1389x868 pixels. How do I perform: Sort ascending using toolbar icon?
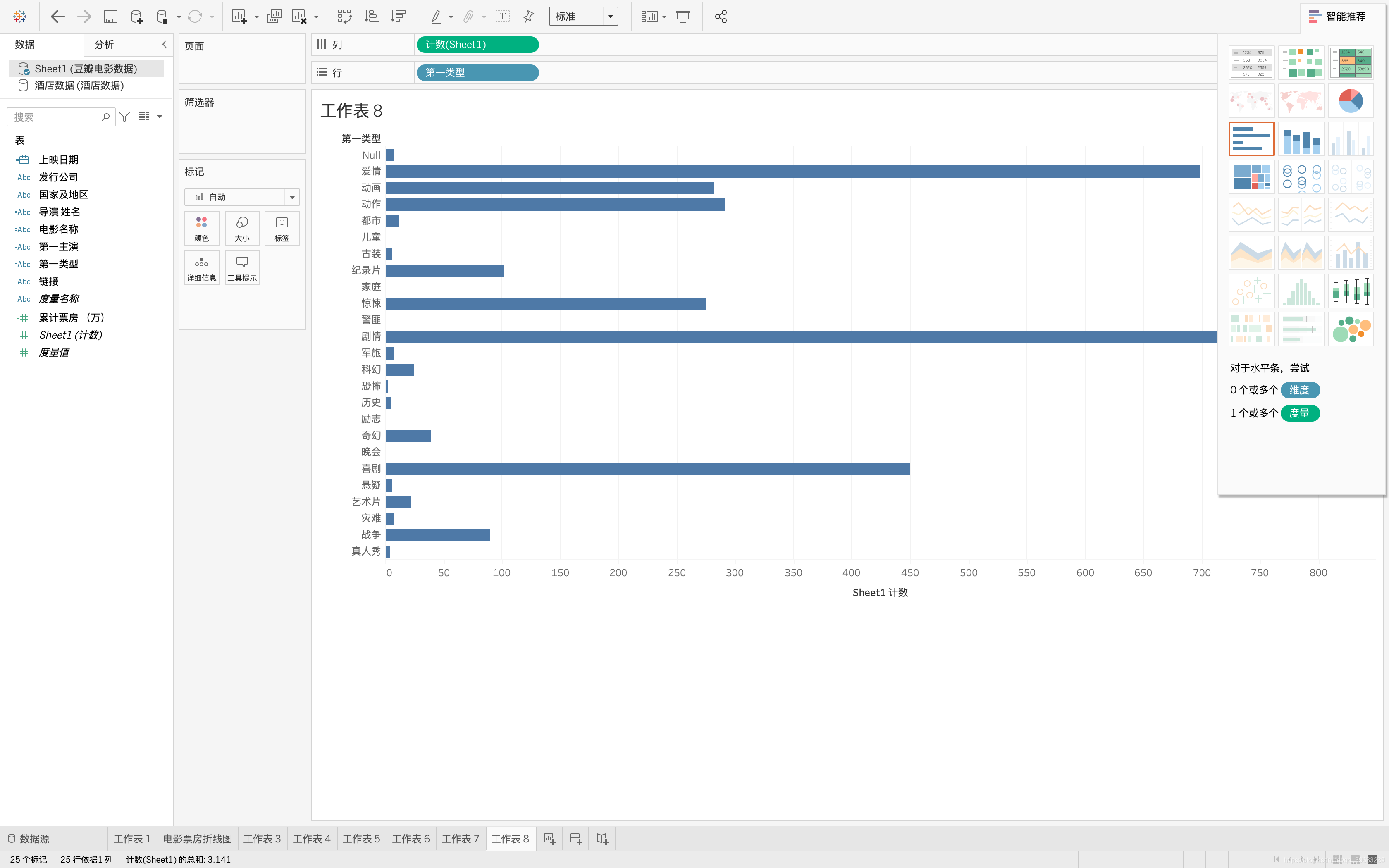tap(372, 17)
